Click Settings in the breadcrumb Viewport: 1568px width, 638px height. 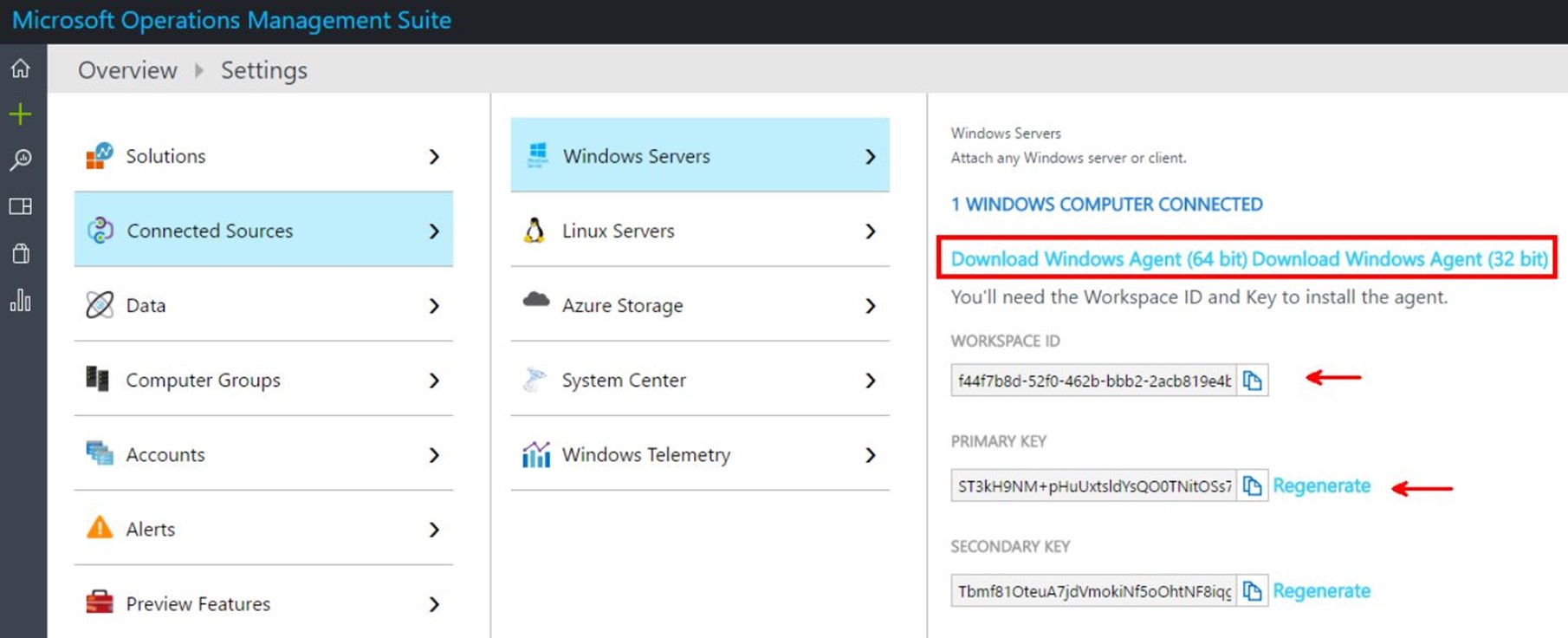264,70
